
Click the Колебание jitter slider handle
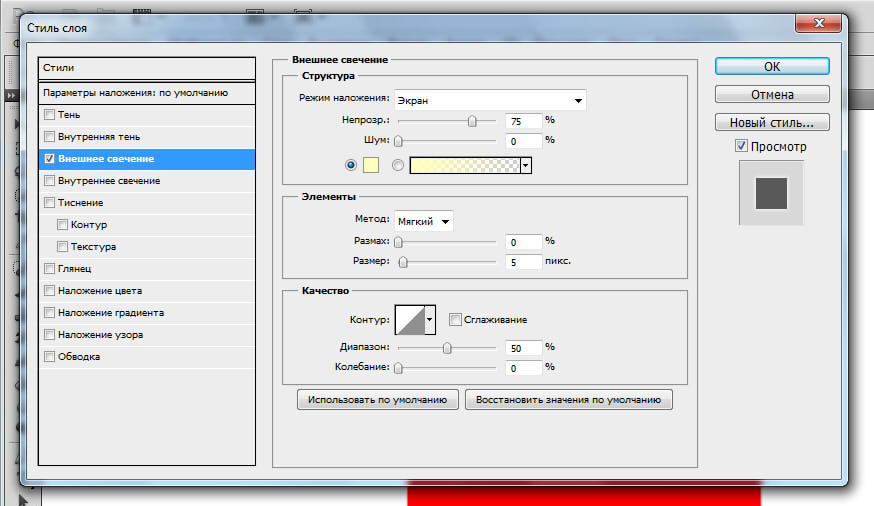tap(398, 368)
